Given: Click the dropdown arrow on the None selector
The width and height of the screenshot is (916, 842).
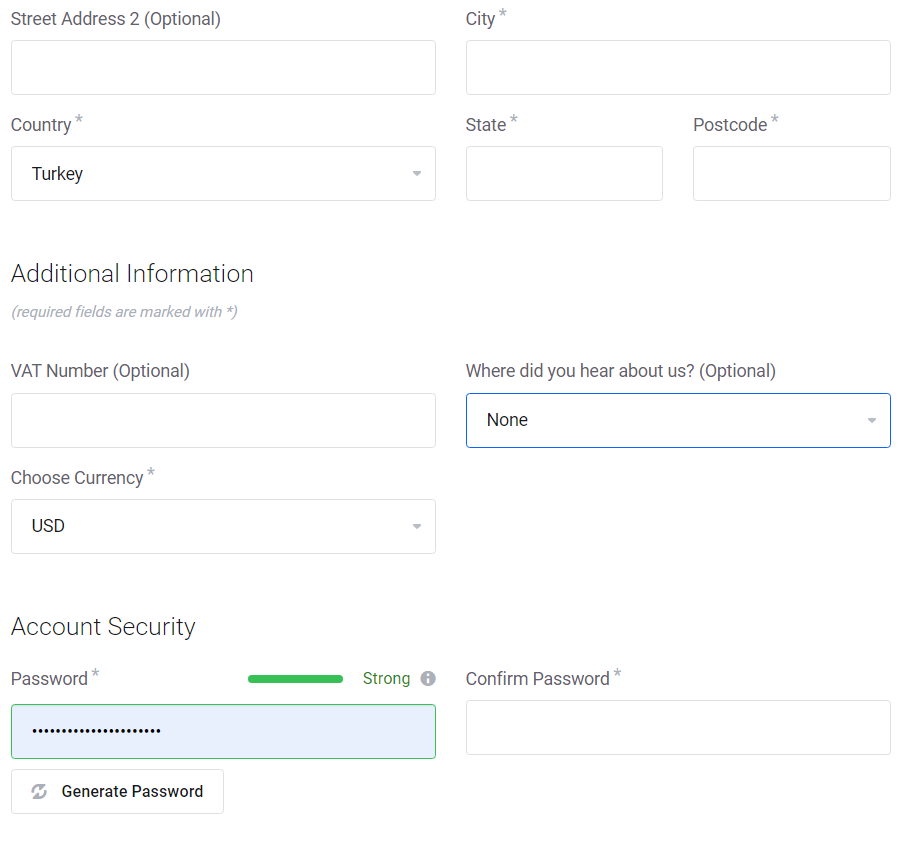Looking at the screenshot, I should point(872,420).
